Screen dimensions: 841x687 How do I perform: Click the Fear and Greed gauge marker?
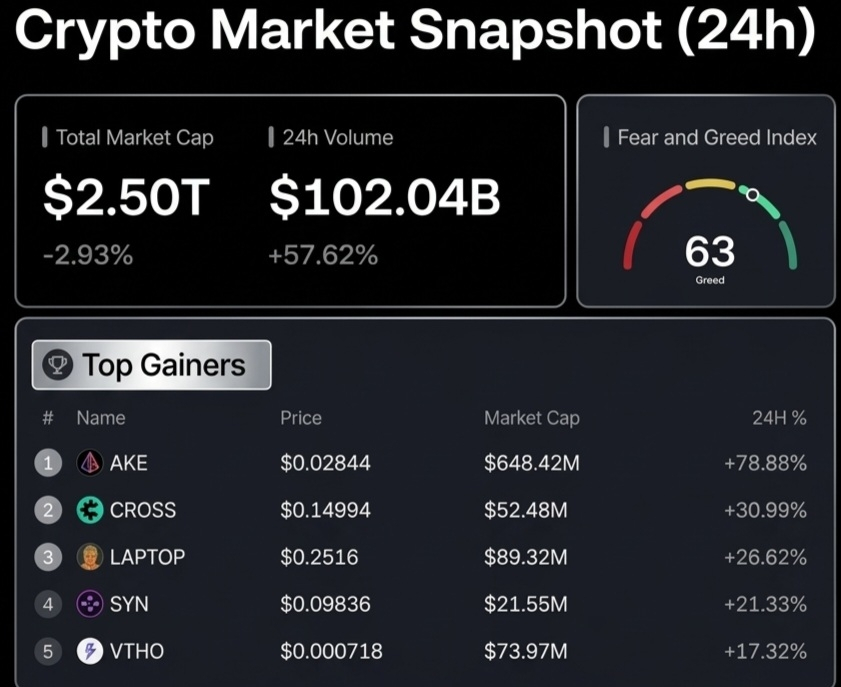coord(753,195)
